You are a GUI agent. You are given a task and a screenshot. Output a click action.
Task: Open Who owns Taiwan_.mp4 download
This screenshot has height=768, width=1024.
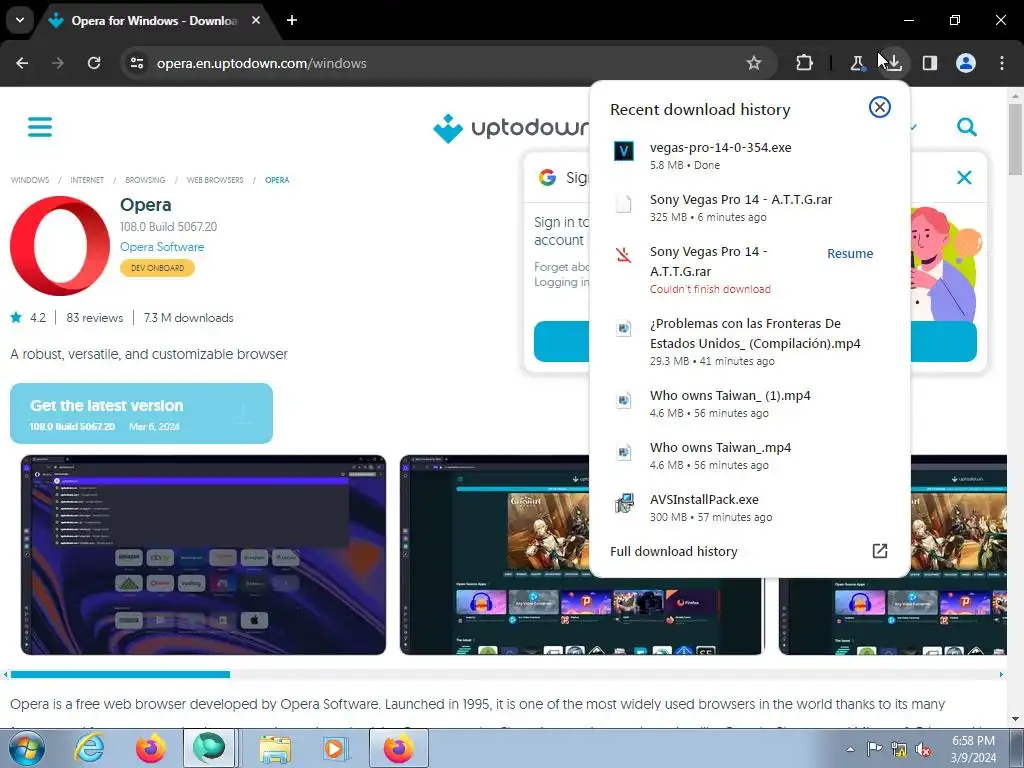point(749,456)
